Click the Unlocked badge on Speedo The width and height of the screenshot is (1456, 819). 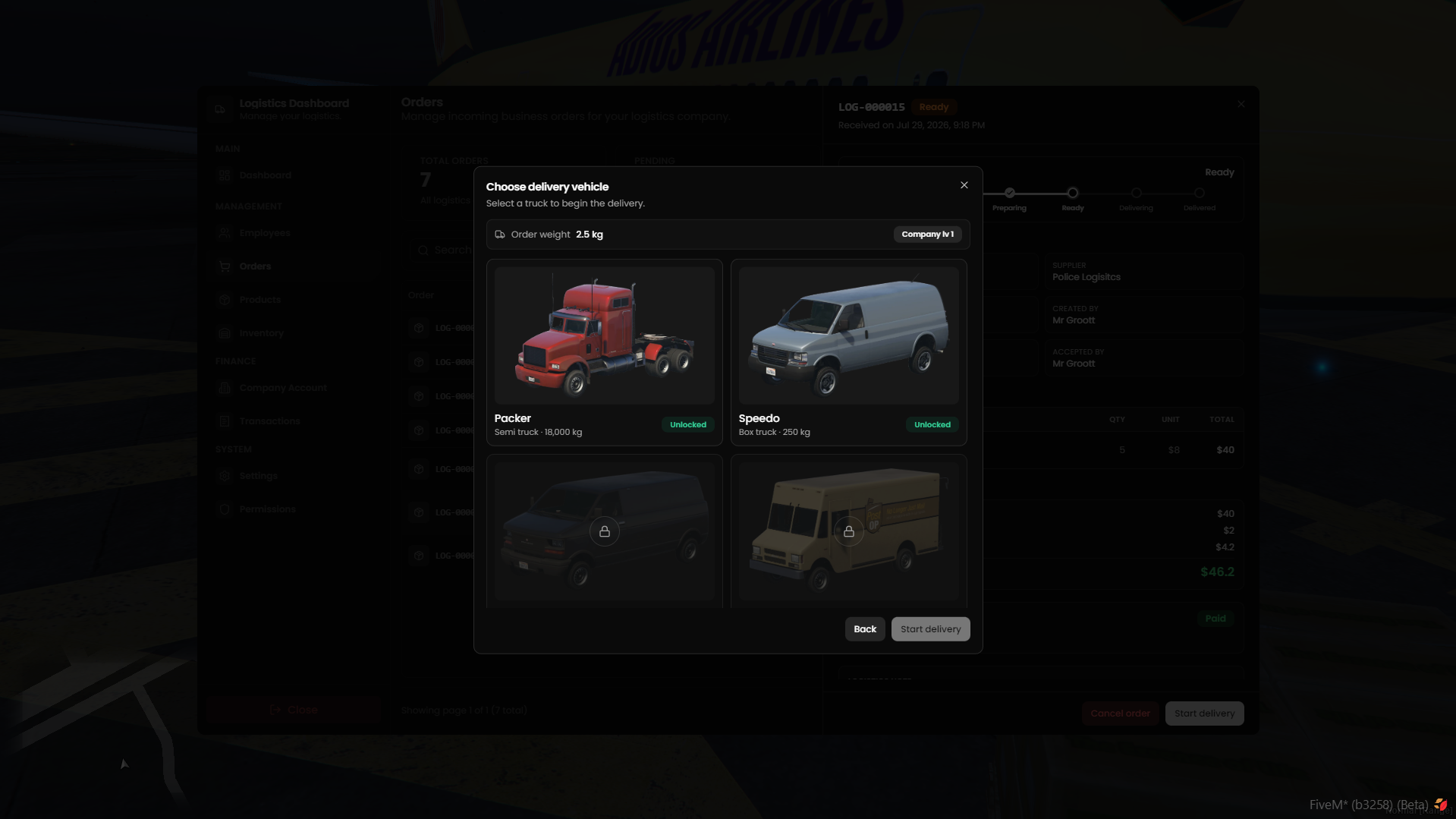pos(932,425)
